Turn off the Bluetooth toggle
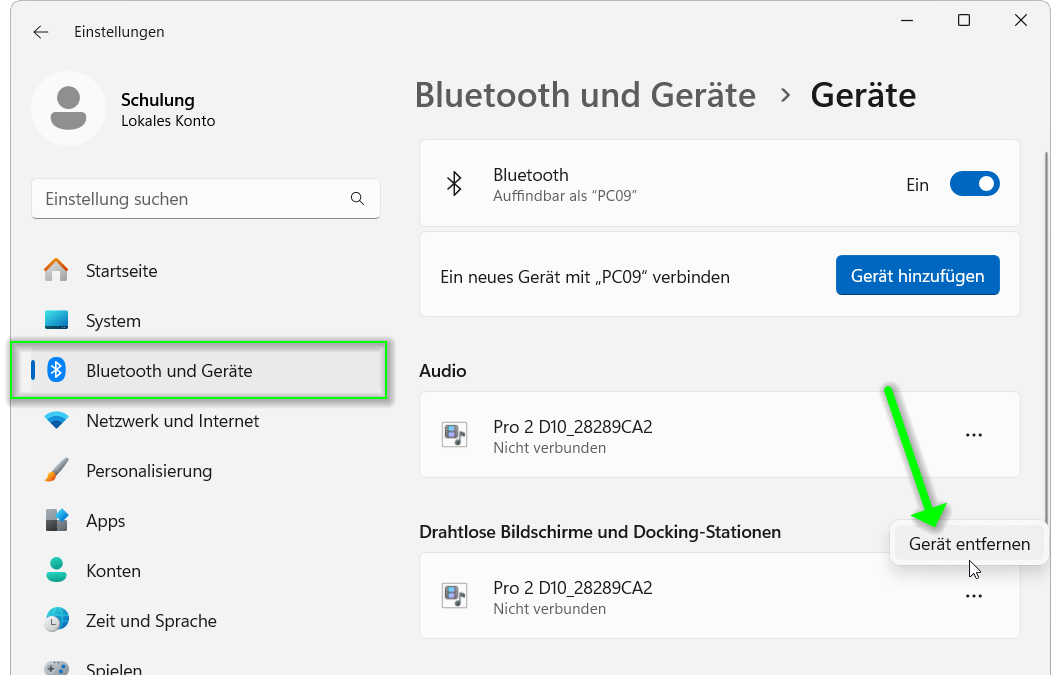 [975, 184]
